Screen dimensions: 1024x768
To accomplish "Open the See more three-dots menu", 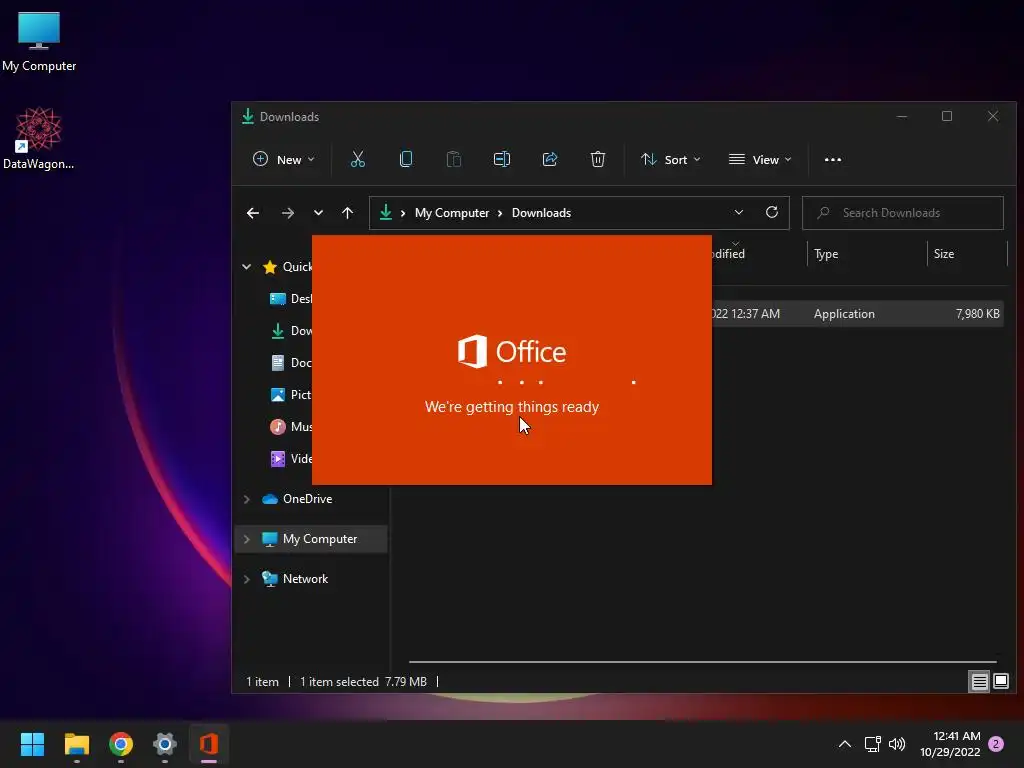I will (x=833, y=159).
